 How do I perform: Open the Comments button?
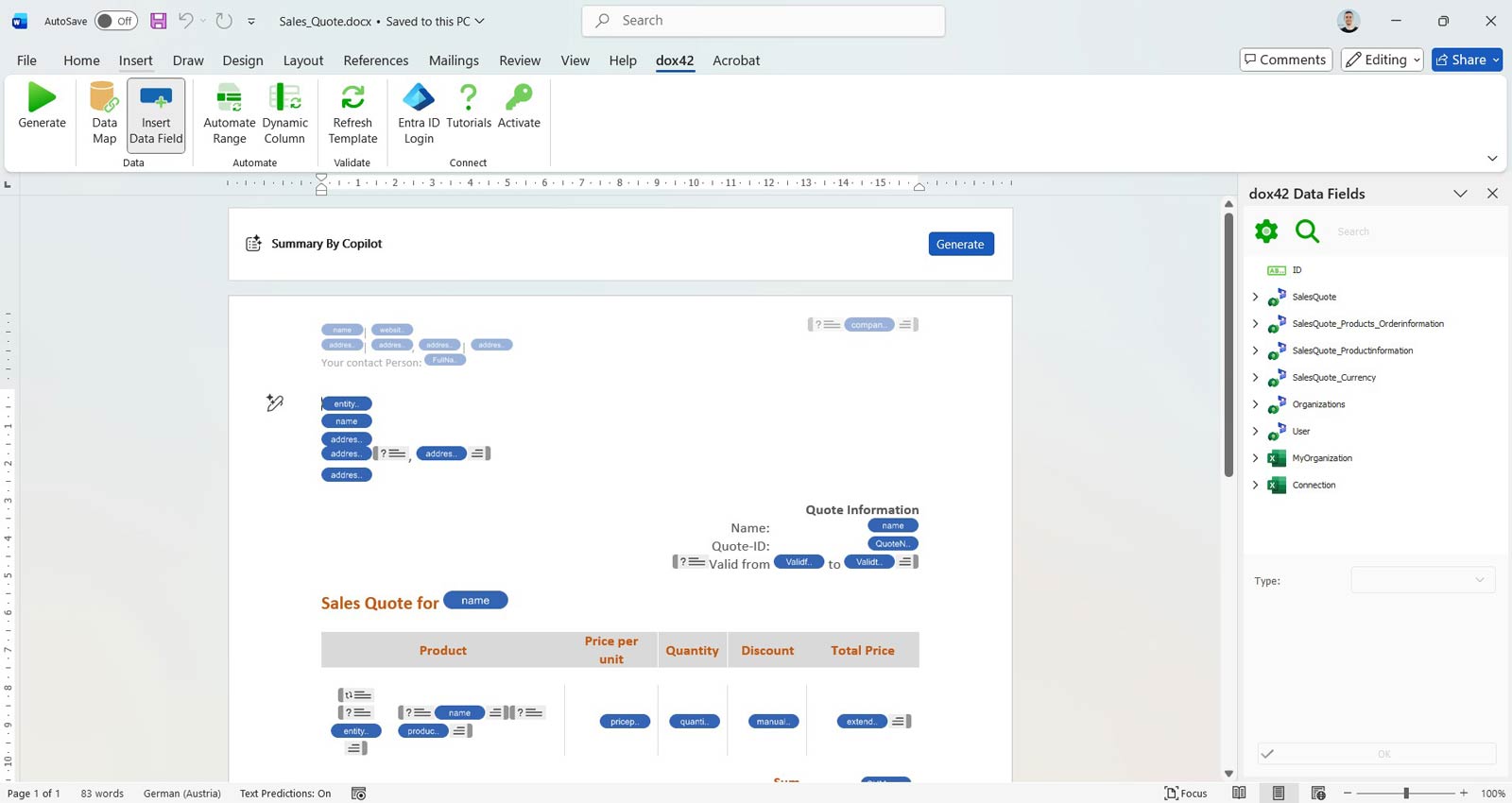[1286, 60]
